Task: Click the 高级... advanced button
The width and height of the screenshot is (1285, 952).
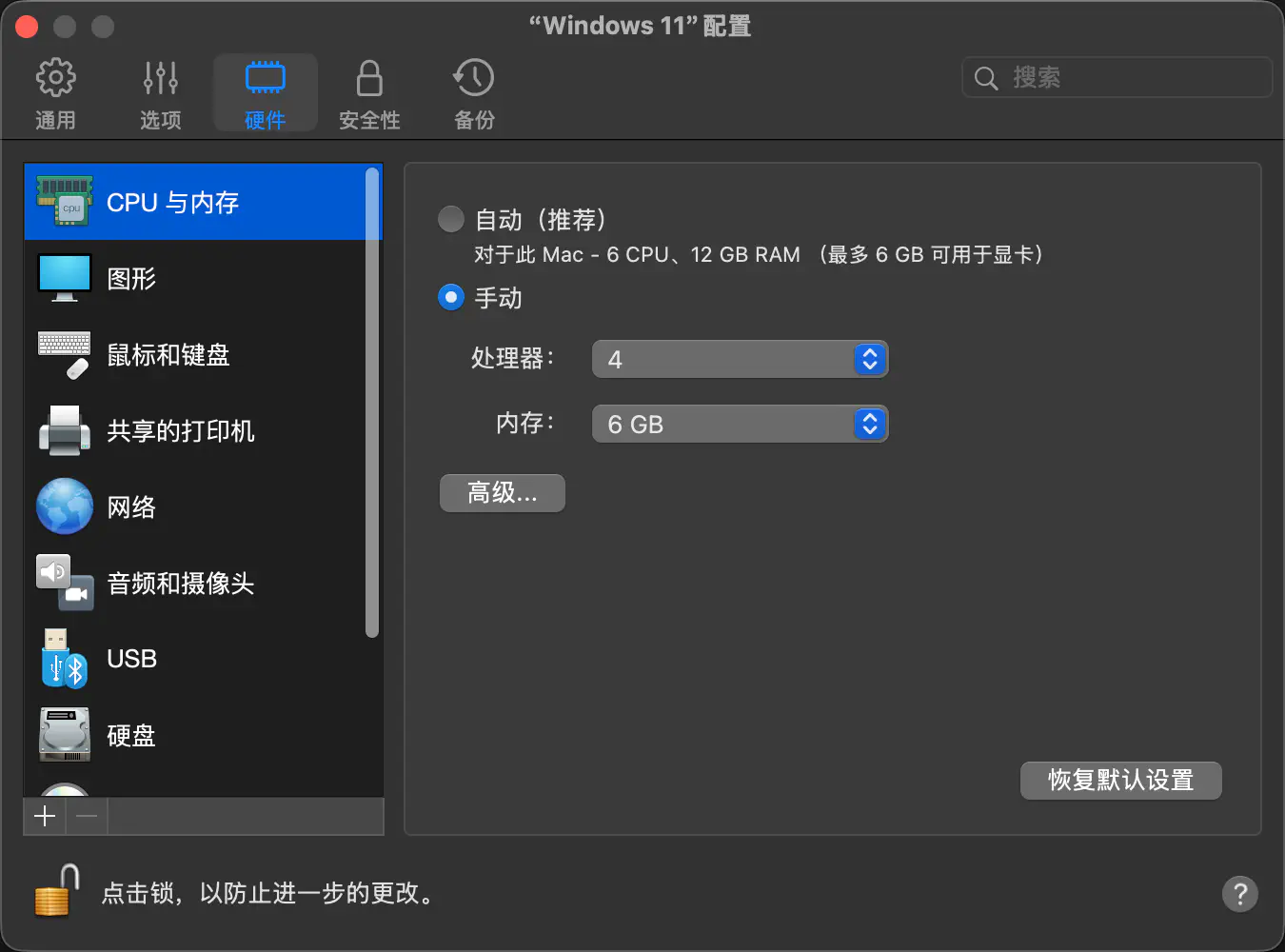Action: [x=502, y=493]
